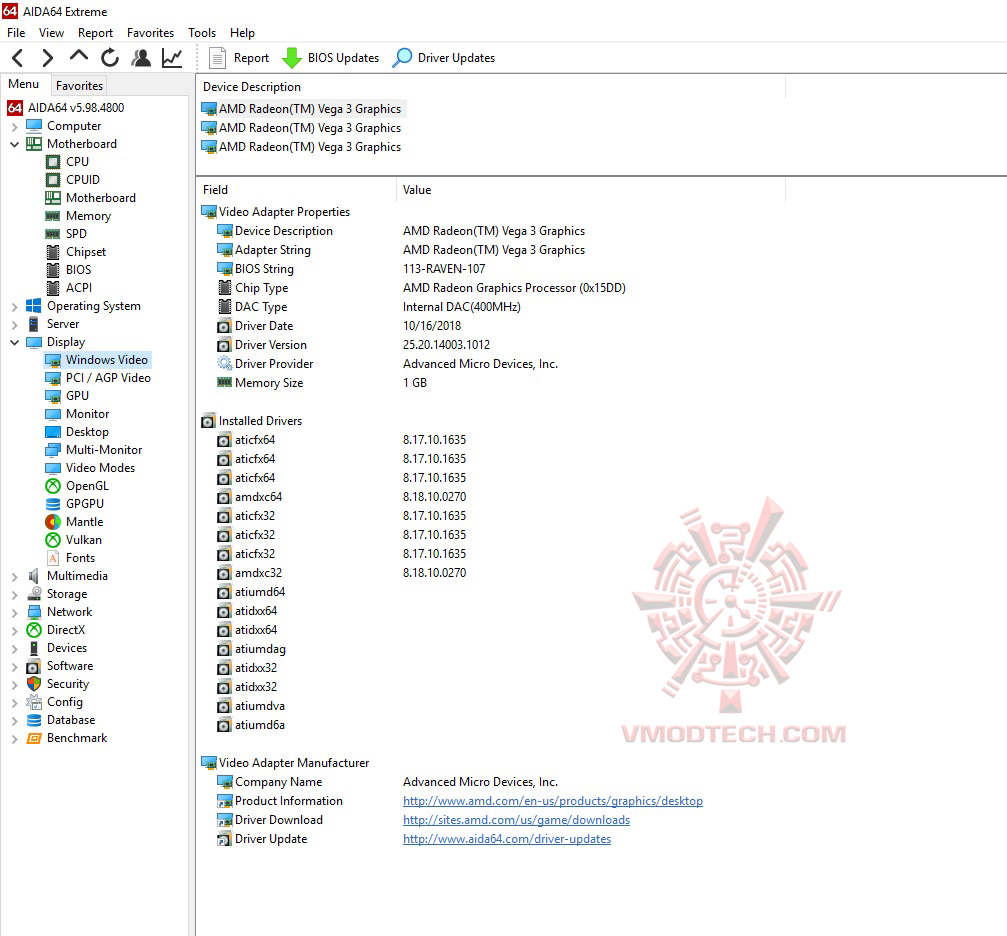Viewport: 1007px width, 936px height.
Task: Expand the Computer tree node
Action: pyautogui.click(x=15, y=127)
